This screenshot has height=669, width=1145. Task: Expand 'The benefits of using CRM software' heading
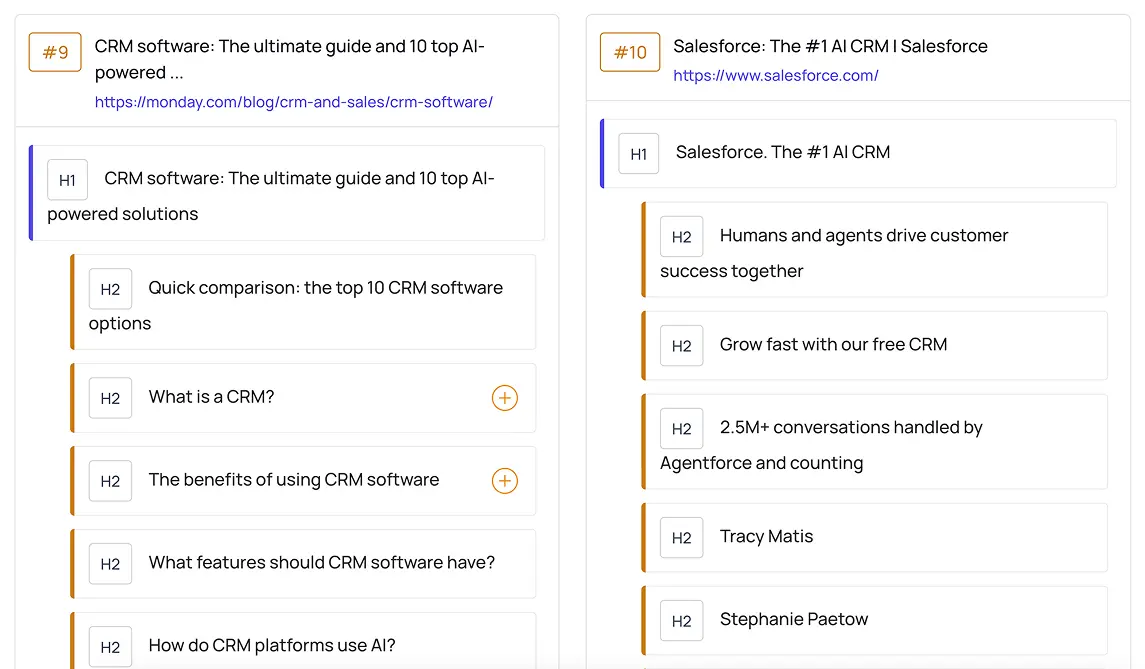504,481
